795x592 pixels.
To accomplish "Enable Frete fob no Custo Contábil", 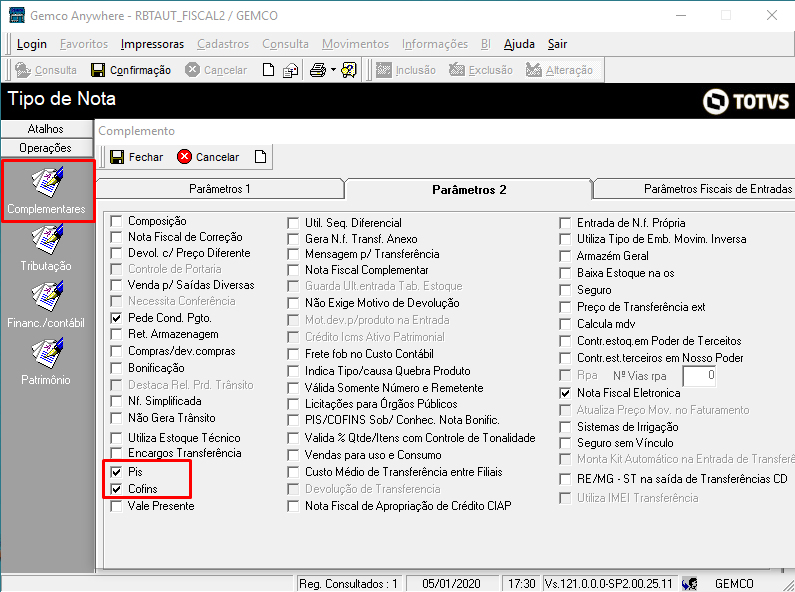I will click(x=293, y=354).
